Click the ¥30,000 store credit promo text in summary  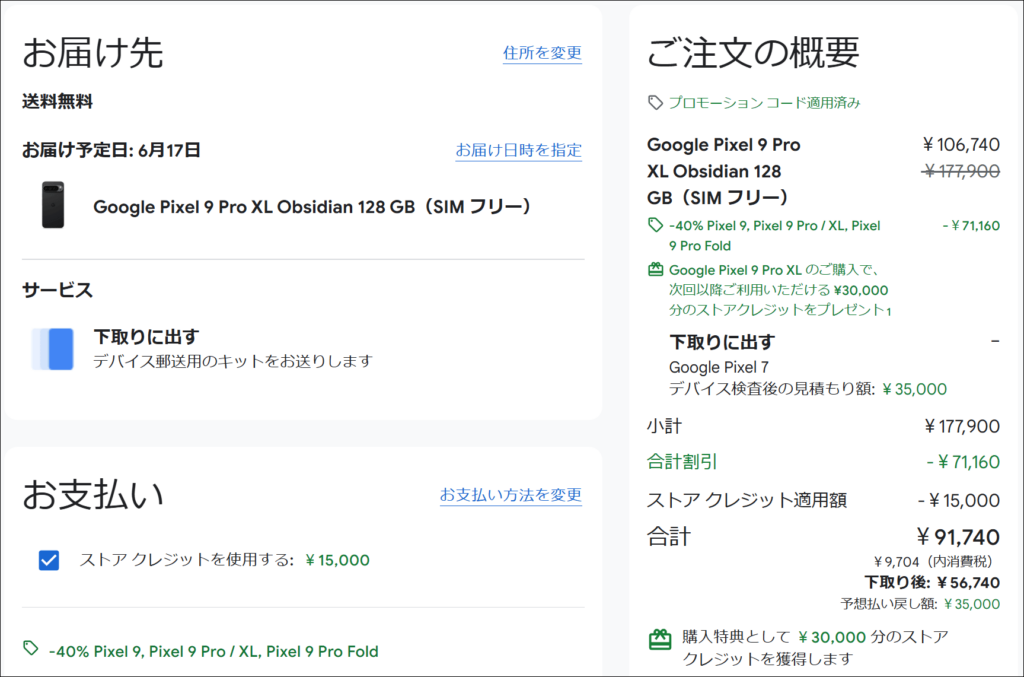pos(780,290)
